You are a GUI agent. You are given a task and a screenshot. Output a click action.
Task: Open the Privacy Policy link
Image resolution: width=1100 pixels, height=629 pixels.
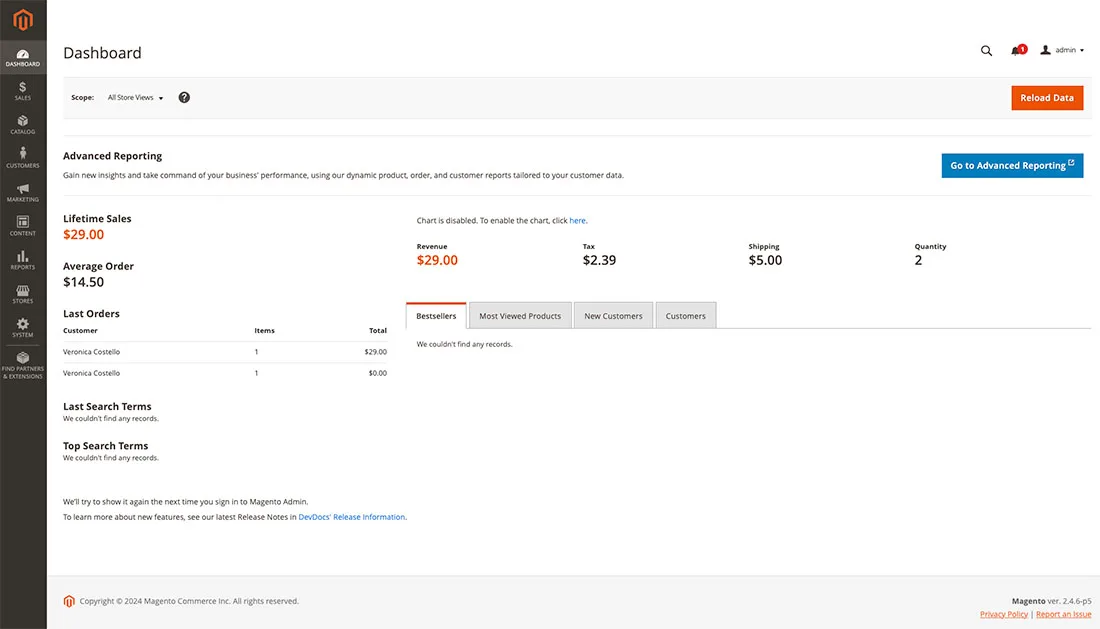point(1003,614)
